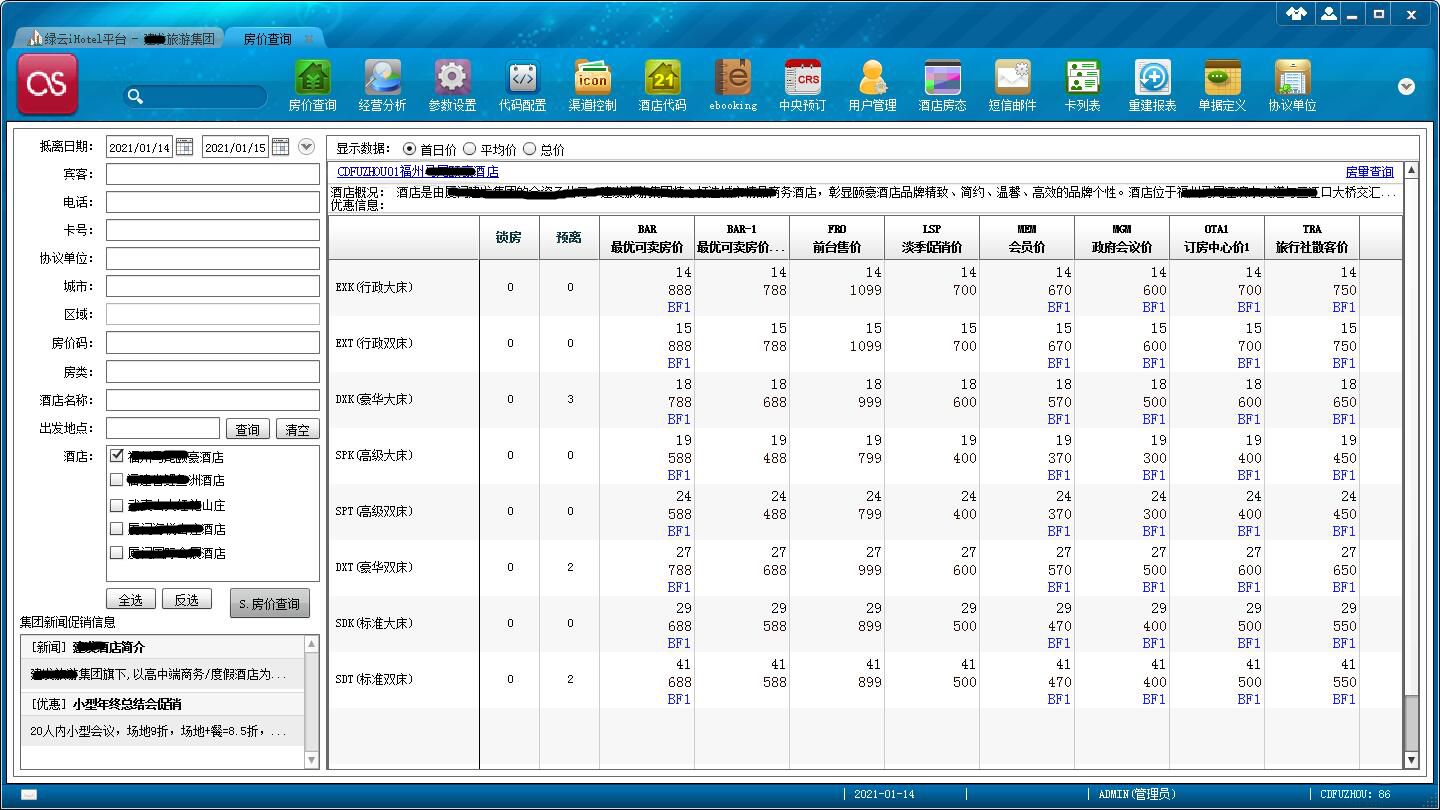Image resolution: width=1440 pixels, height=810 pixels.
Task: Launch the ebooking tool
Action: (732, 78)
